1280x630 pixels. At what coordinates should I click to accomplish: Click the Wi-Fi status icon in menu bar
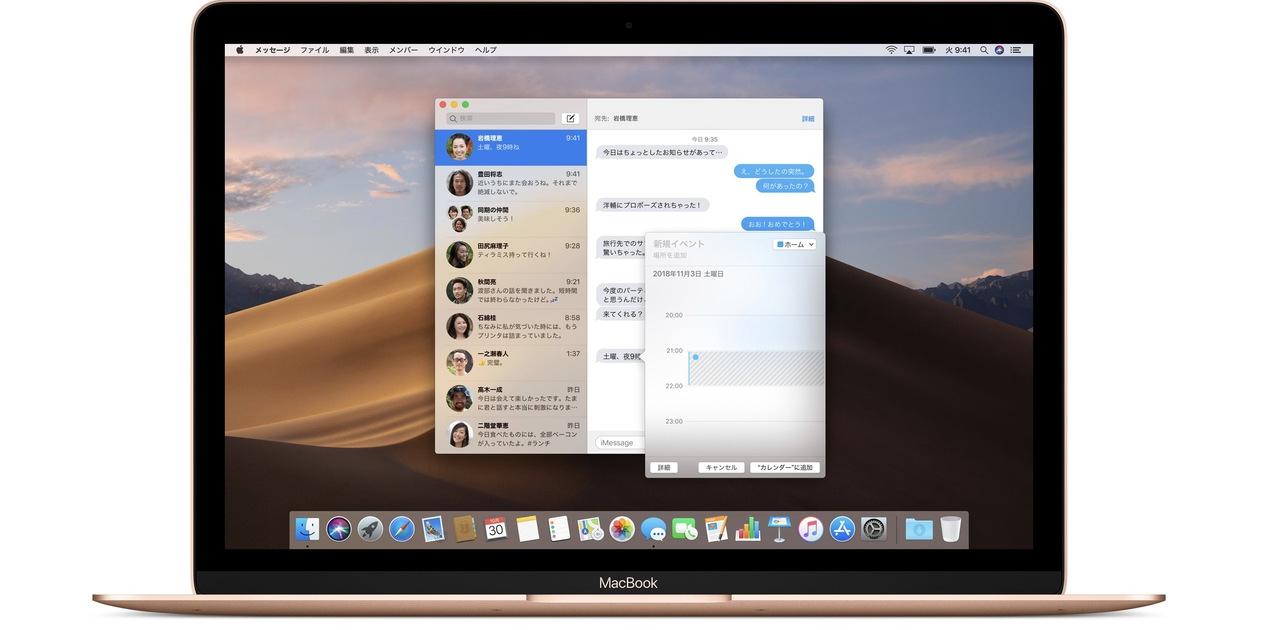pos(891,50)
